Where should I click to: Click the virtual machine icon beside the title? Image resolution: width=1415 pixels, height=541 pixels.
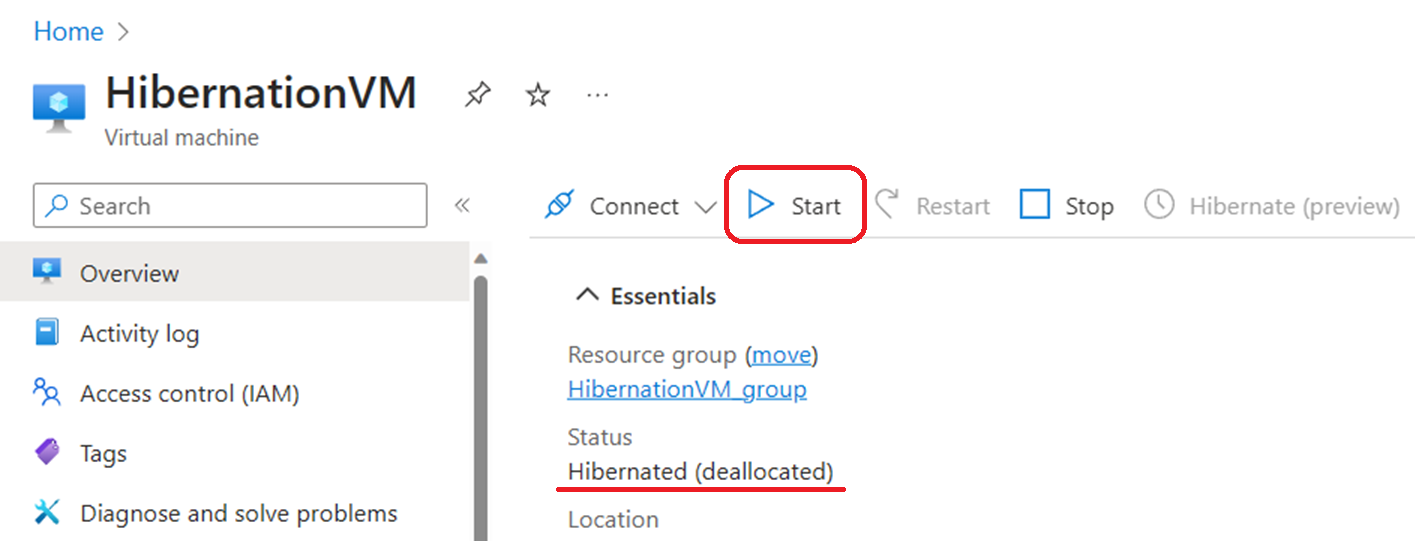[59, 108]
